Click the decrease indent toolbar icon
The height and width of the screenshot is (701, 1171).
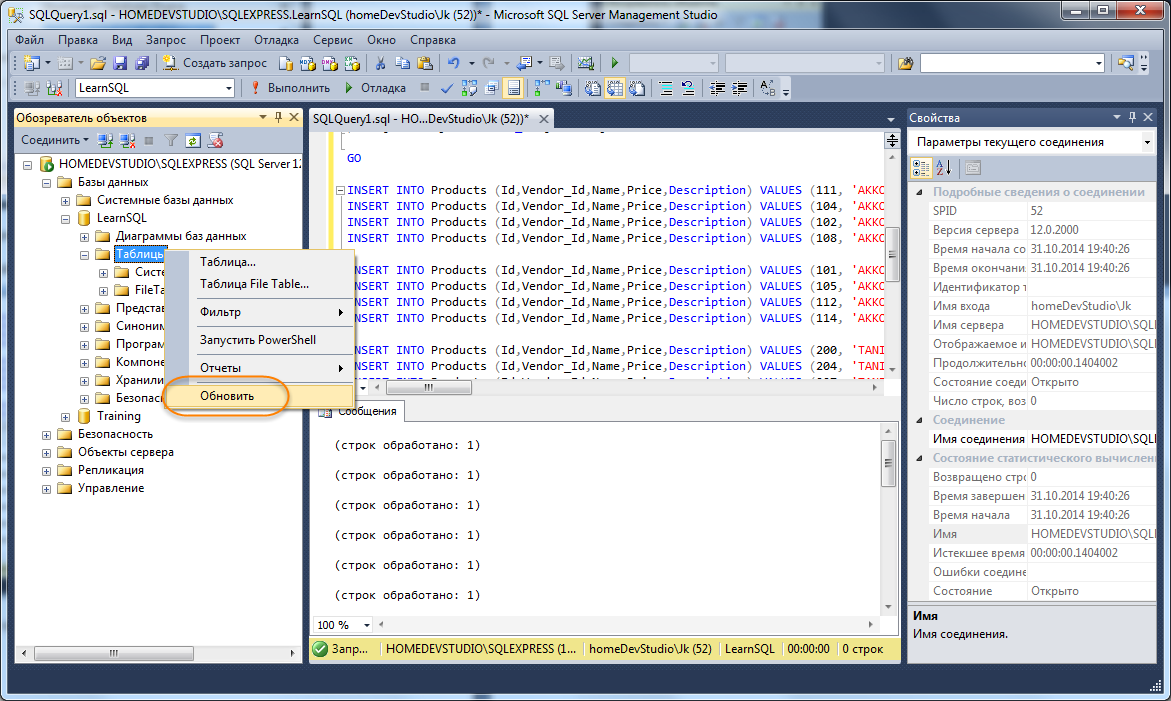(717, 88)
